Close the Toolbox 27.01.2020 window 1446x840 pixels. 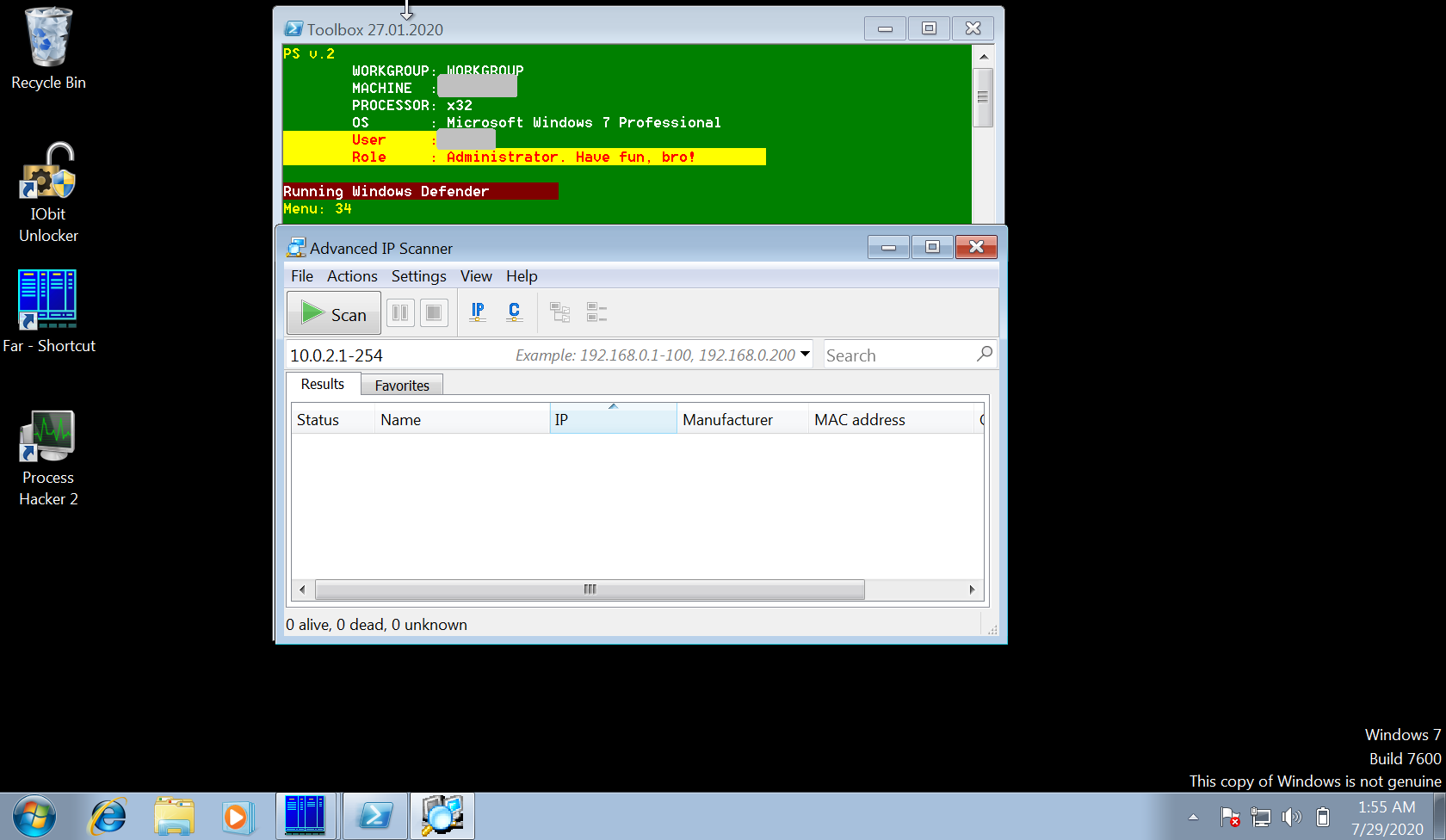click(x=973, y=28)
